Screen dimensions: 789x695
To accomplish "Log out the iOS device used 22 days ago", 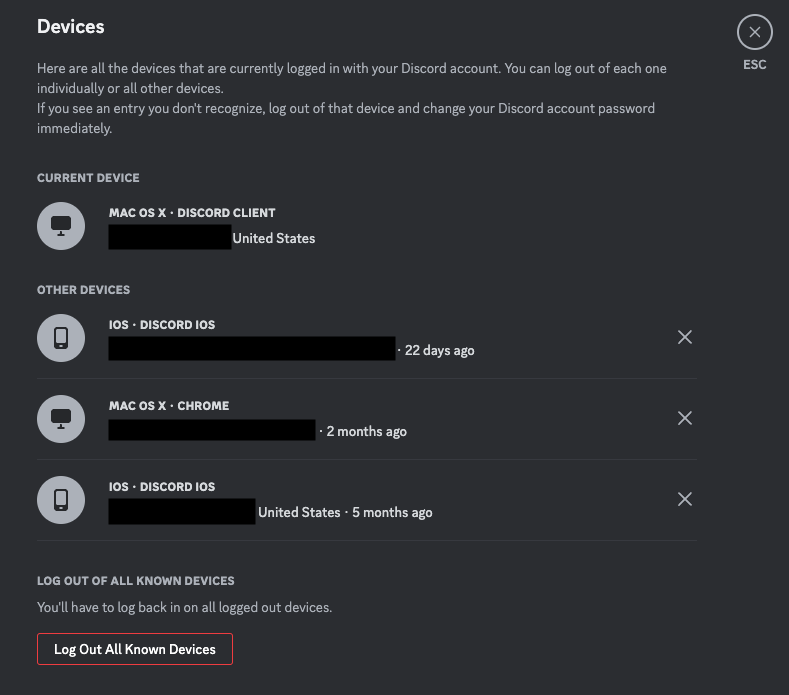I will point(685,338).
